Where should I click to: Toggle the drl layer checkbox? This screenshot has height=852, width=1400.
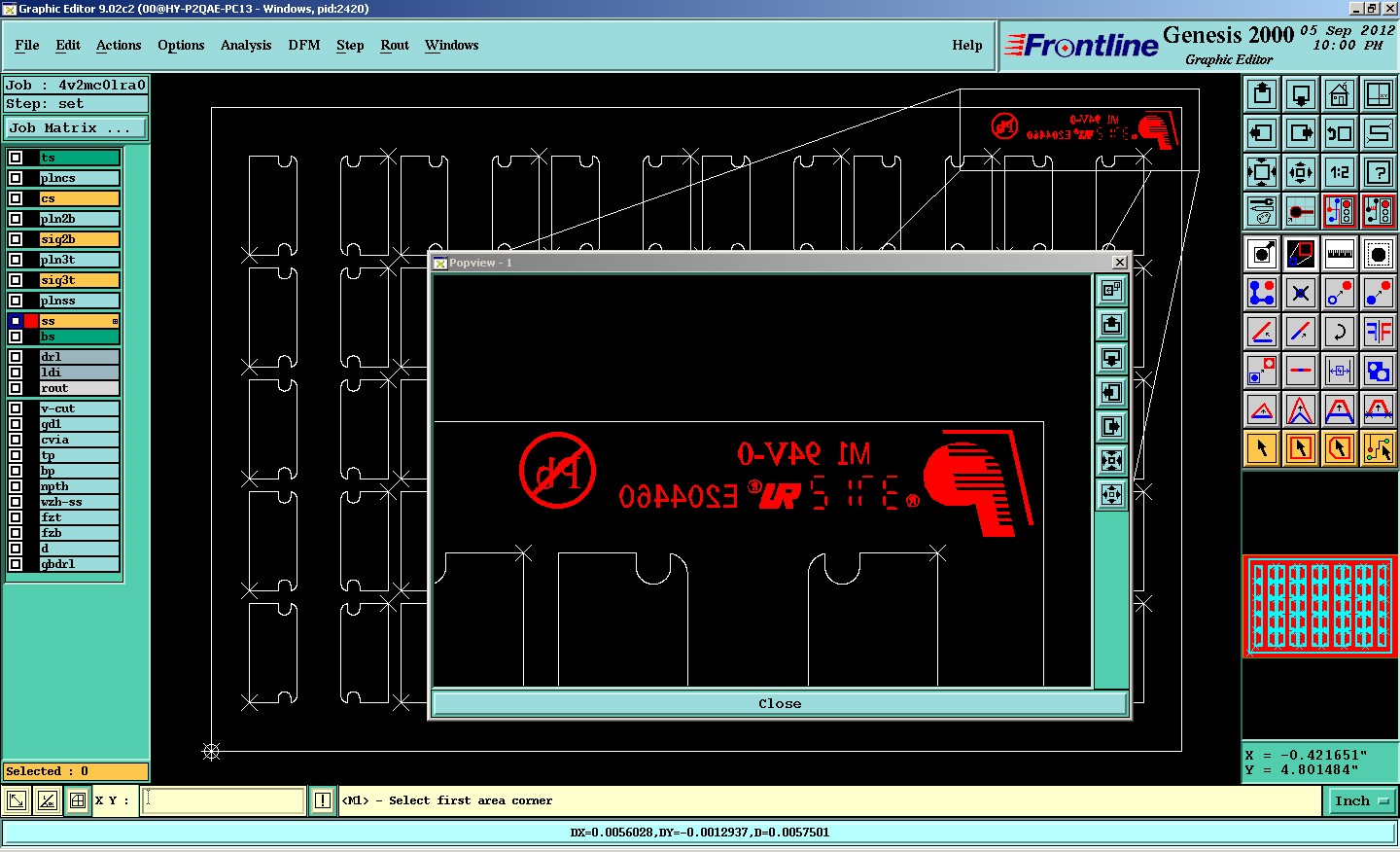coord(16,357)
